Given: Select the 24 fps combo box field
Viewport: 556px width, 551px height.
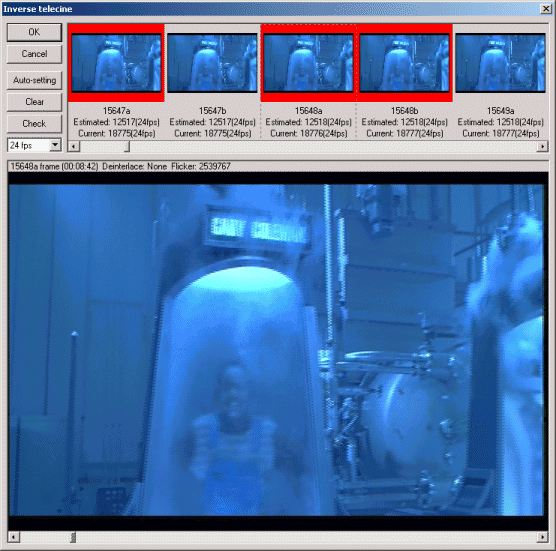Looking at the screenshot, I should 34,145.
